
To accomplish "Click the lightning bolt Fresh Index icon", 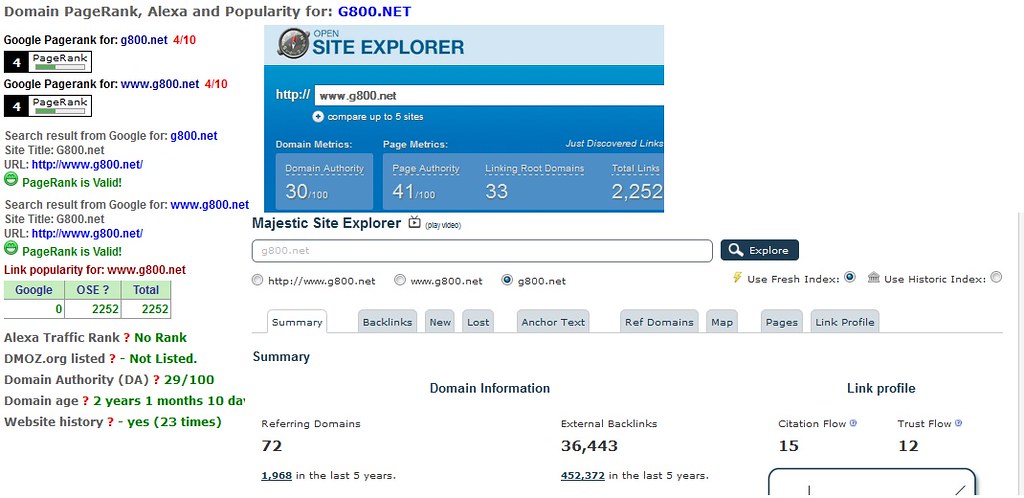I will tap(737, 278).
